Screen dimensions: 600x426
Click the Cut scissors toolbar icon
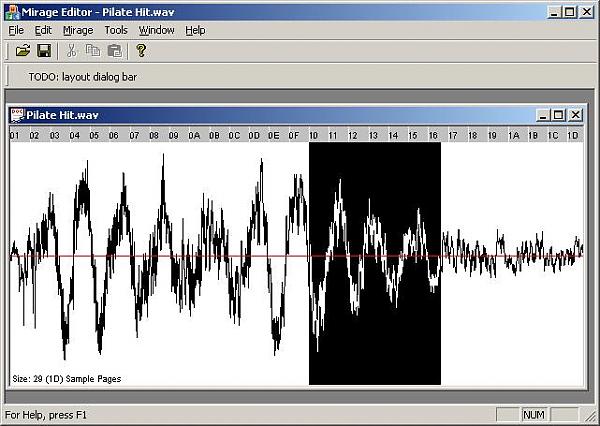(72, 51)
